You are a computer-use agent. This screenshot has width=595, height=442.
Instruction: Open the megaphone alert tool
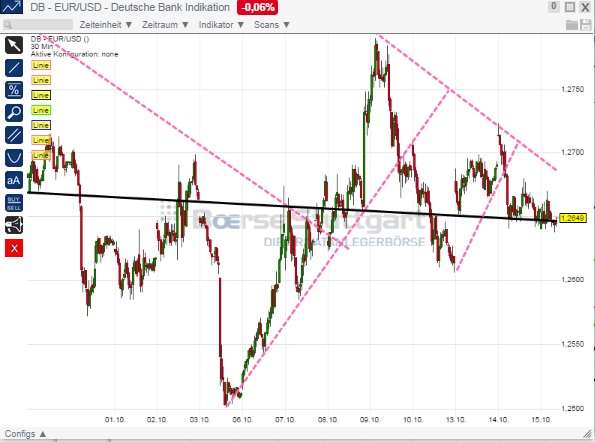pos(14,225)
